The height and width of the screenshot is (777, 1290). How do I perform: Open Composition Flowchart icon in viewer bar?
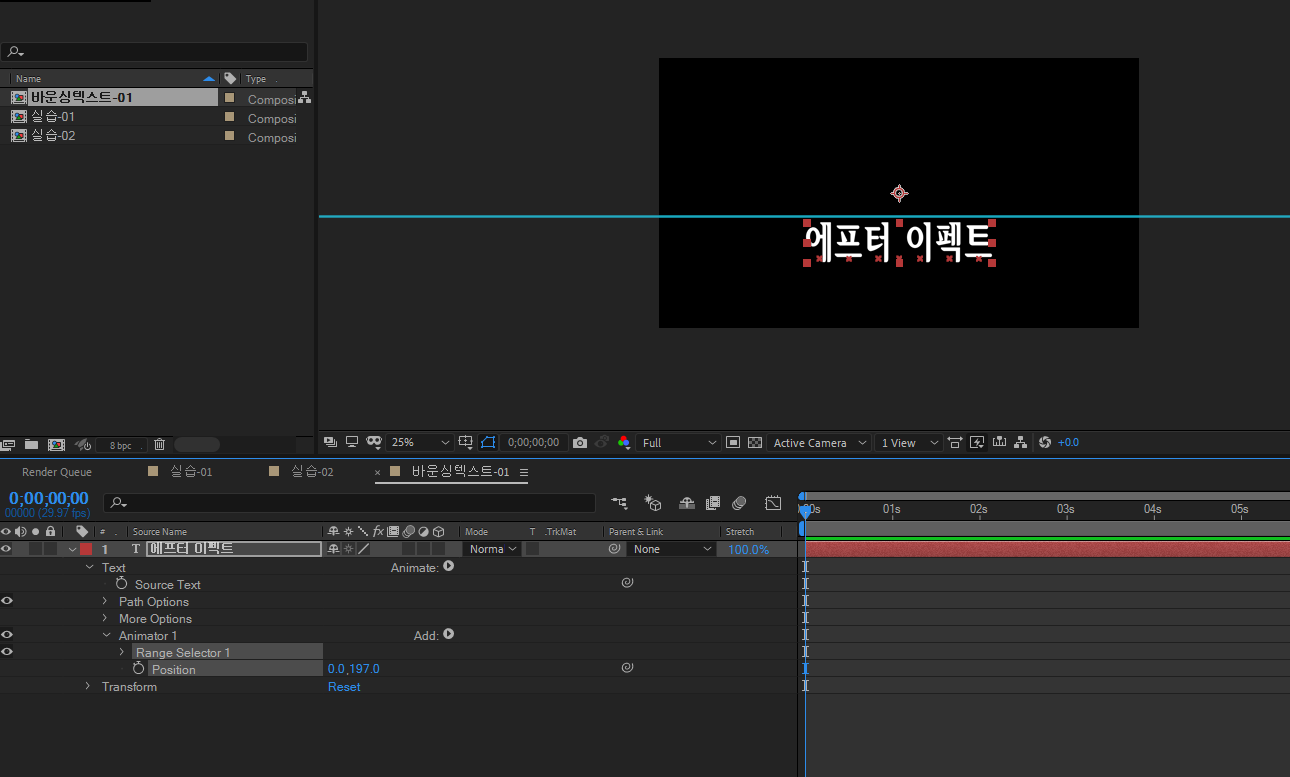1020,442
